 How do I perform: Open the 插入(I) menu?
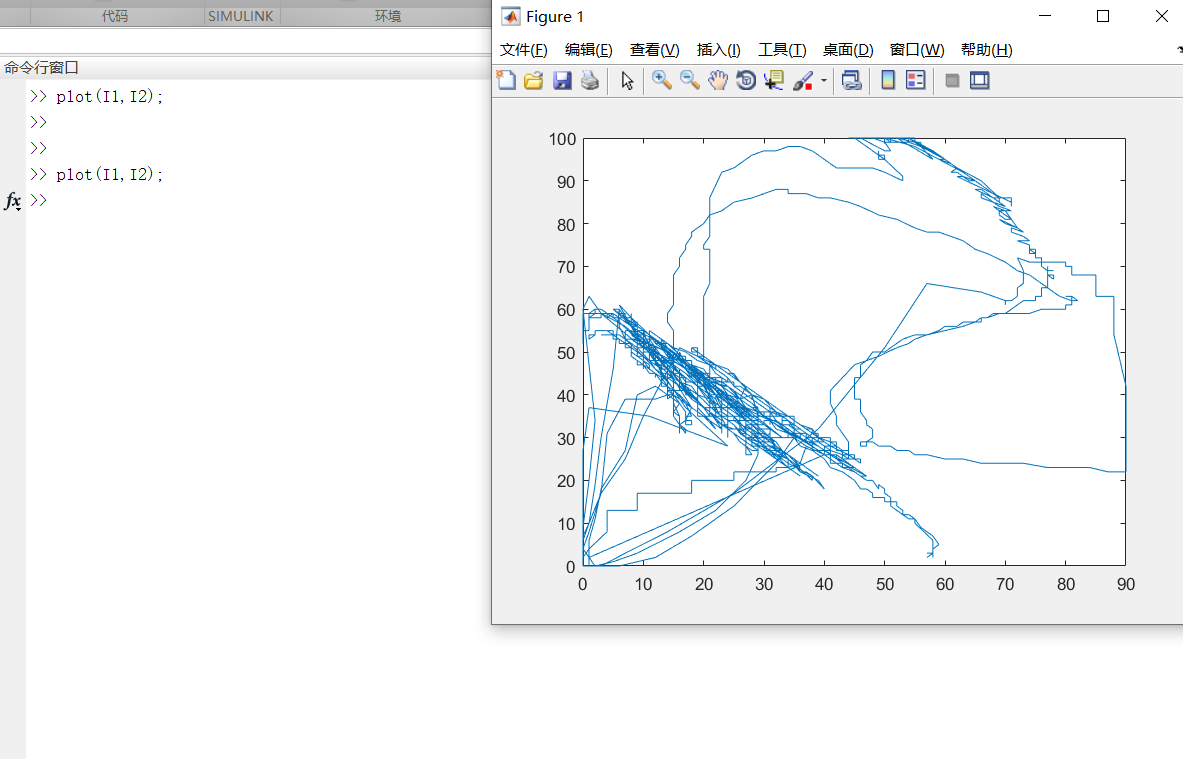[718, 50]
